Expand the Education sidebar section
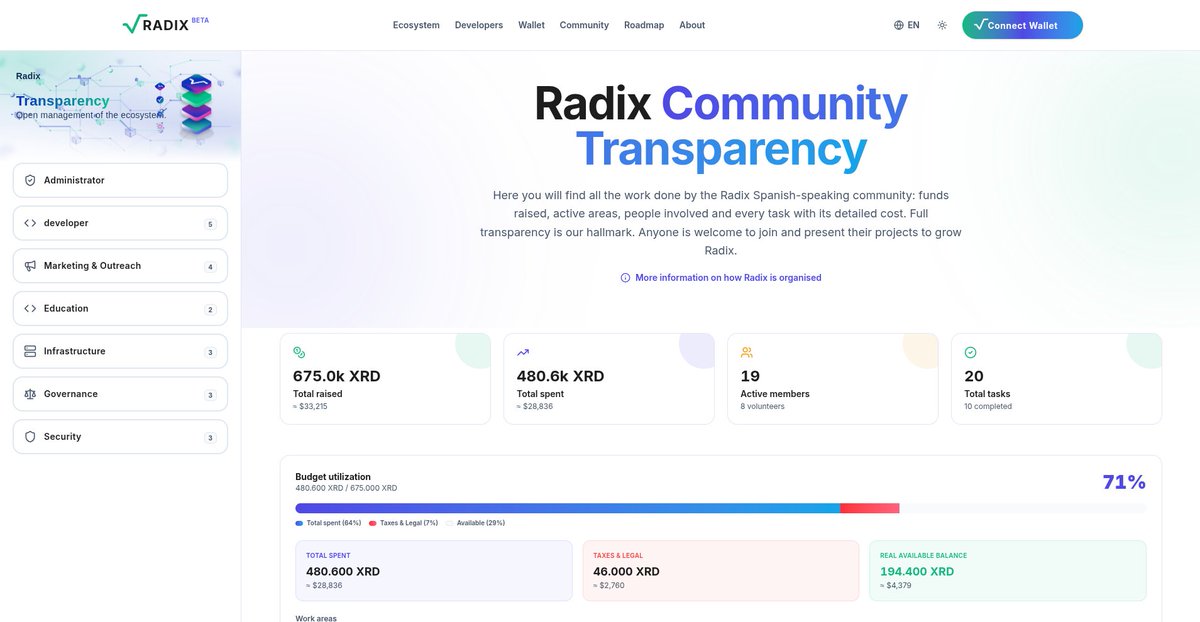Viewport: 1200px width, 622px height. coord(120,309)
